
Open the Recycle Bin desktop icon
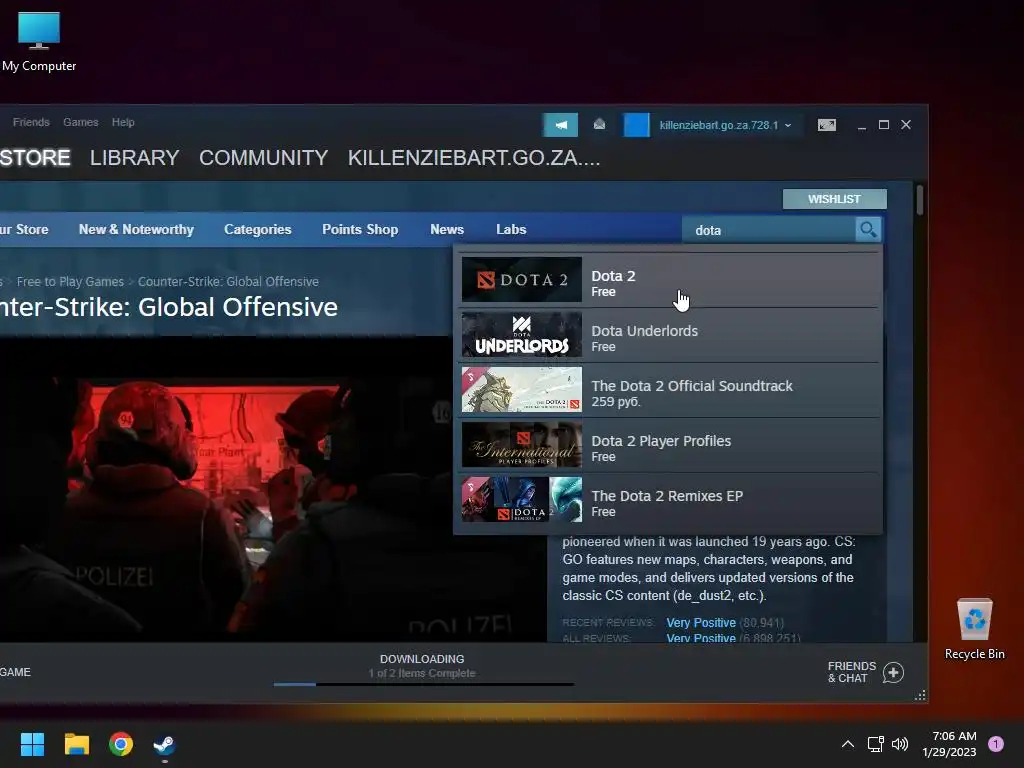tap(974, 628)
